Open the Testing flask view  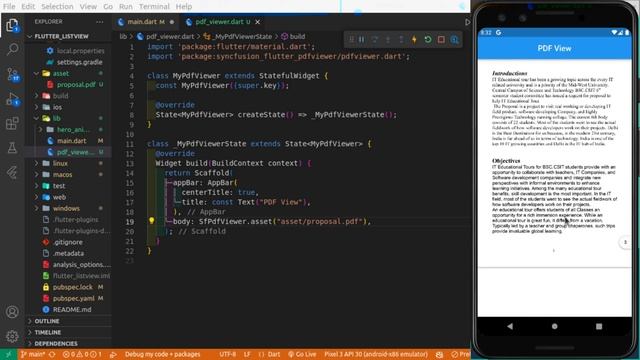click(x=12, y=148)
